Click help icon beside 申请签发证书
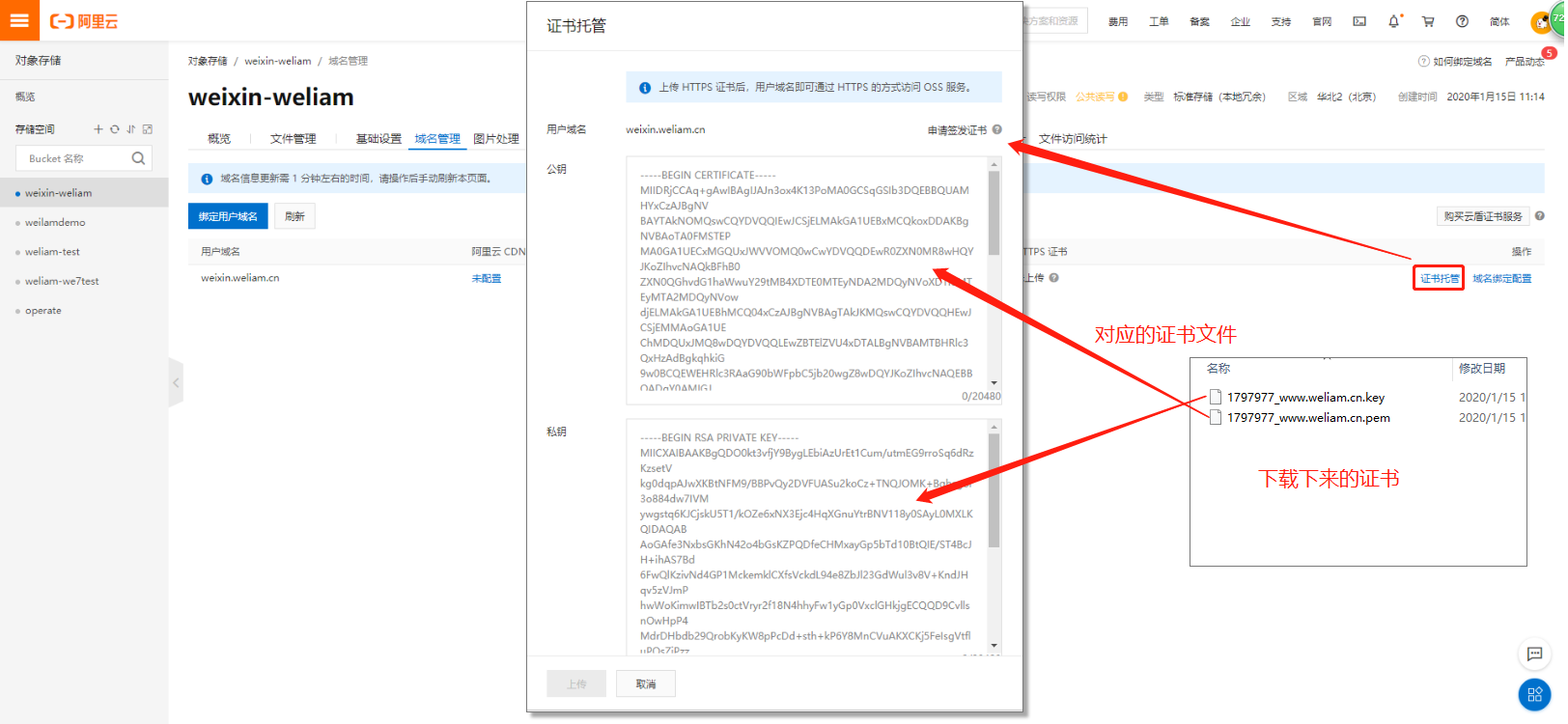The image size is (1568, 724). [997, 129]
